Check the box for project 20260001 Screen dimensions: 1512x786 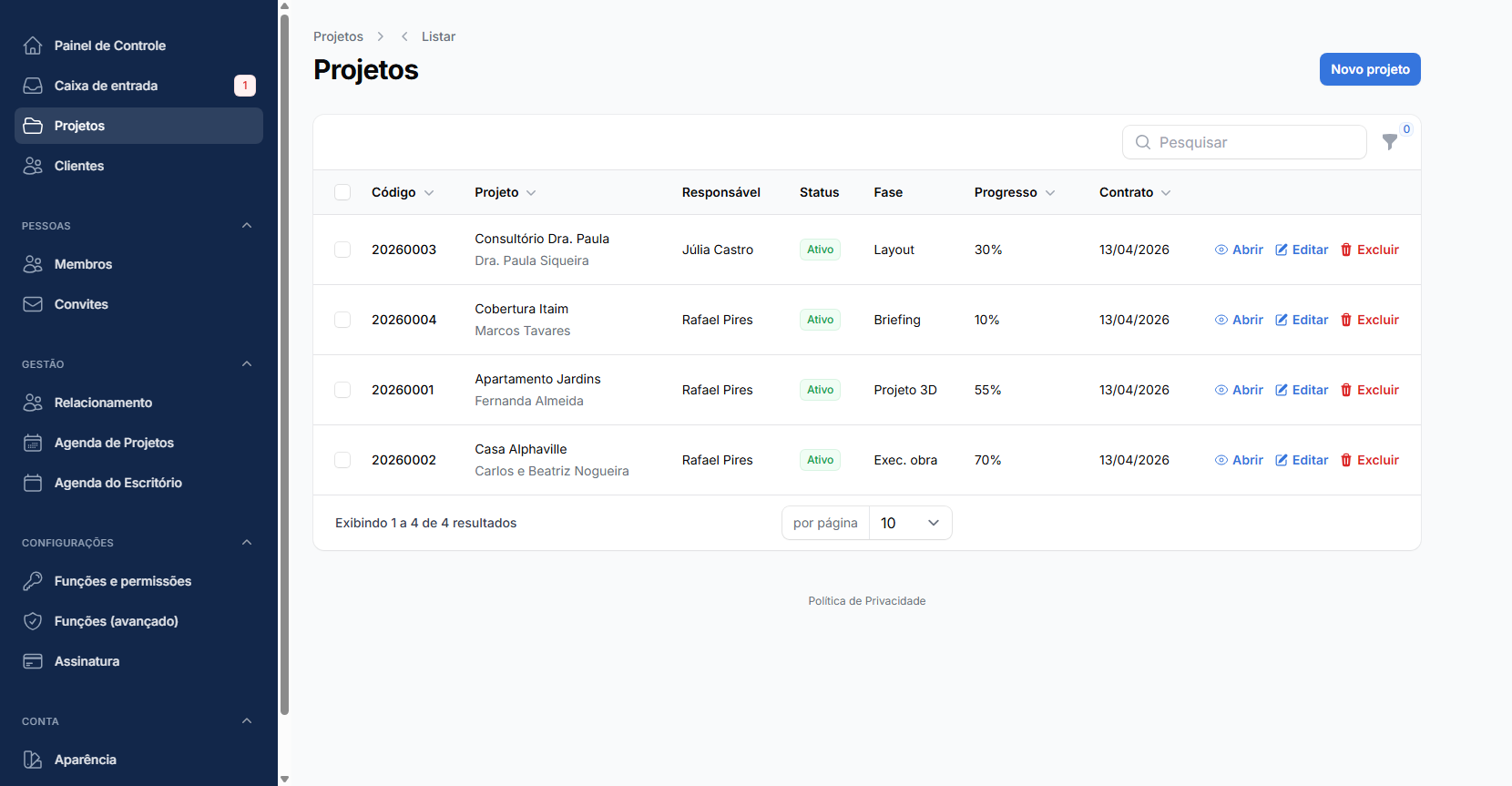[342, 390]
